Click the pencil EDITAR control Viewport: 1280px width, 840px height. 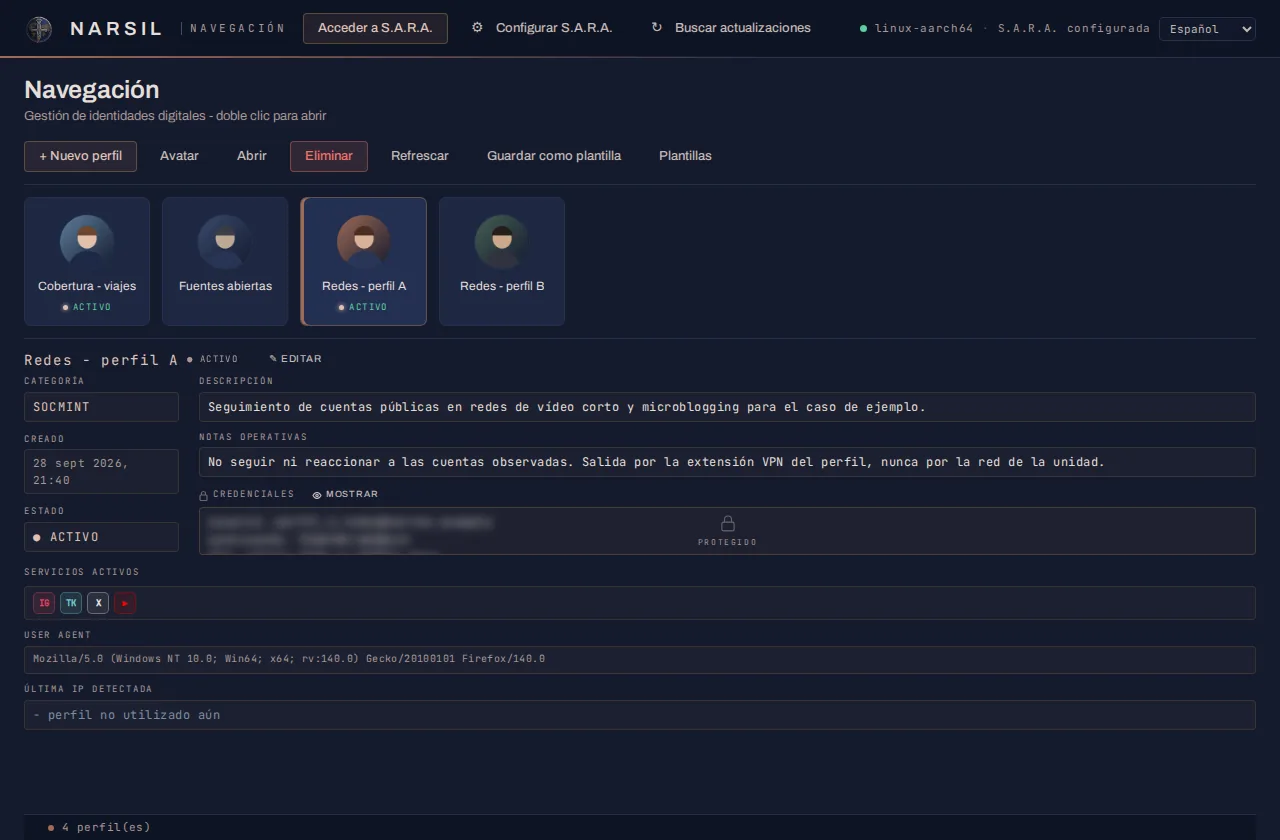[x=296, y=359]
